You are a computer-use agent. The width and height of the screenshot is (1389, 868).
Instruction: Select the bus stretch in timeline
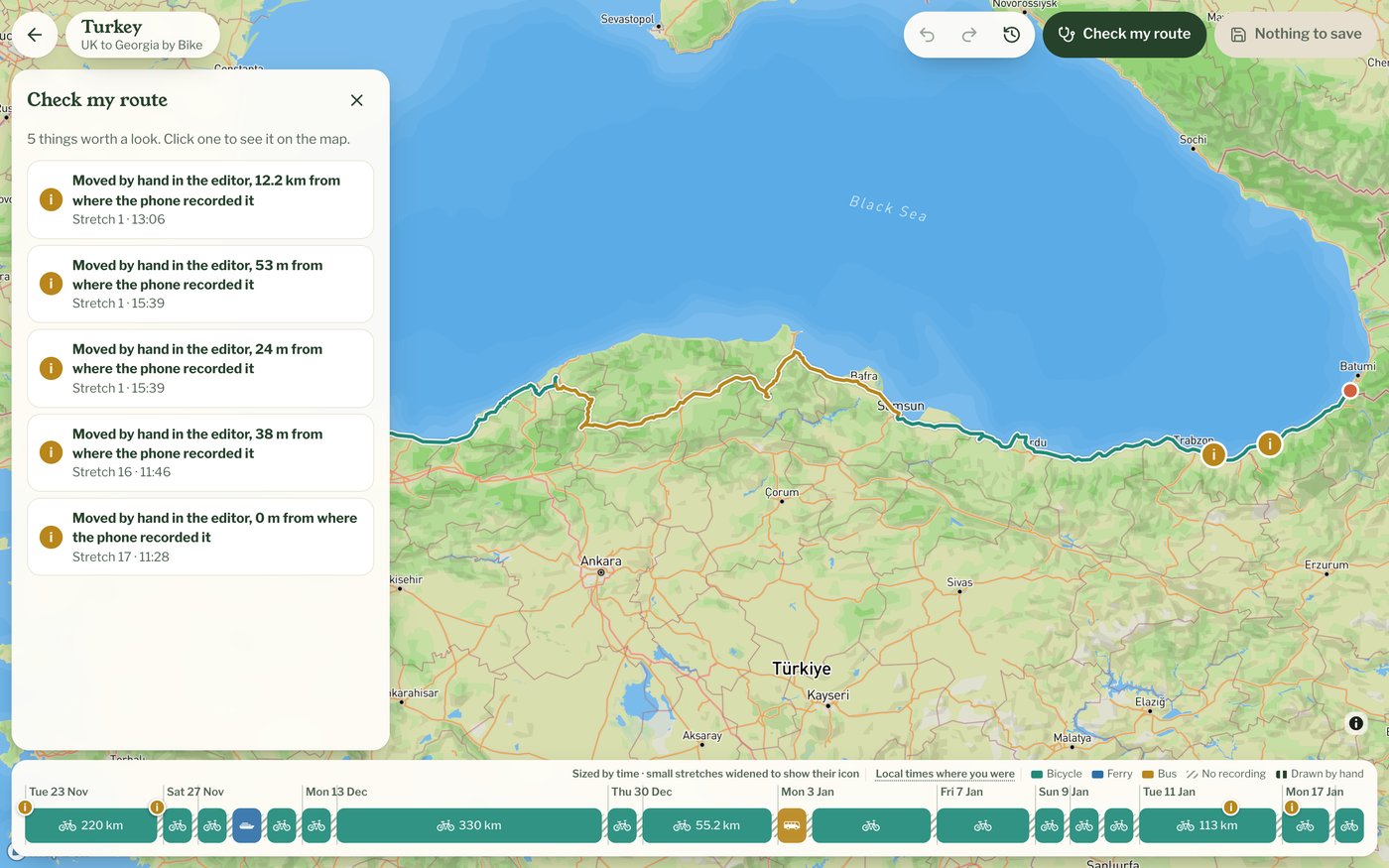792,825
